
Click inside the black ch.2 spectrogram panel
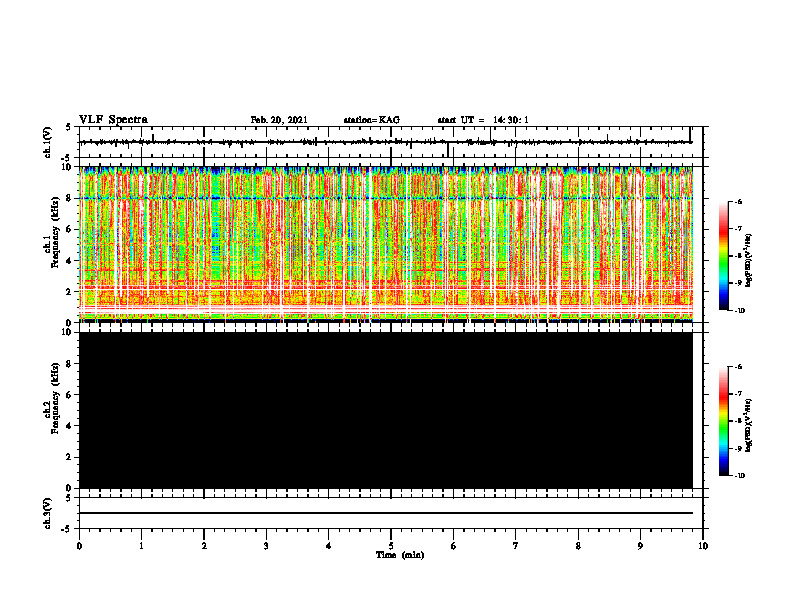click(386, 410)
